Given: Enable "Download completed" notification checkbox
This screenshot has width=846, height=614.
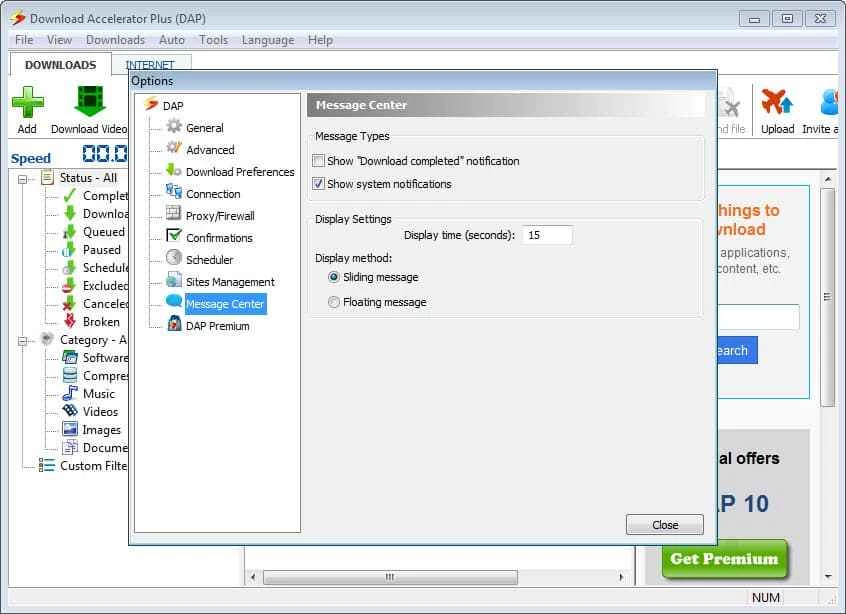Looking at the screenshot, I should coord(319,161).
